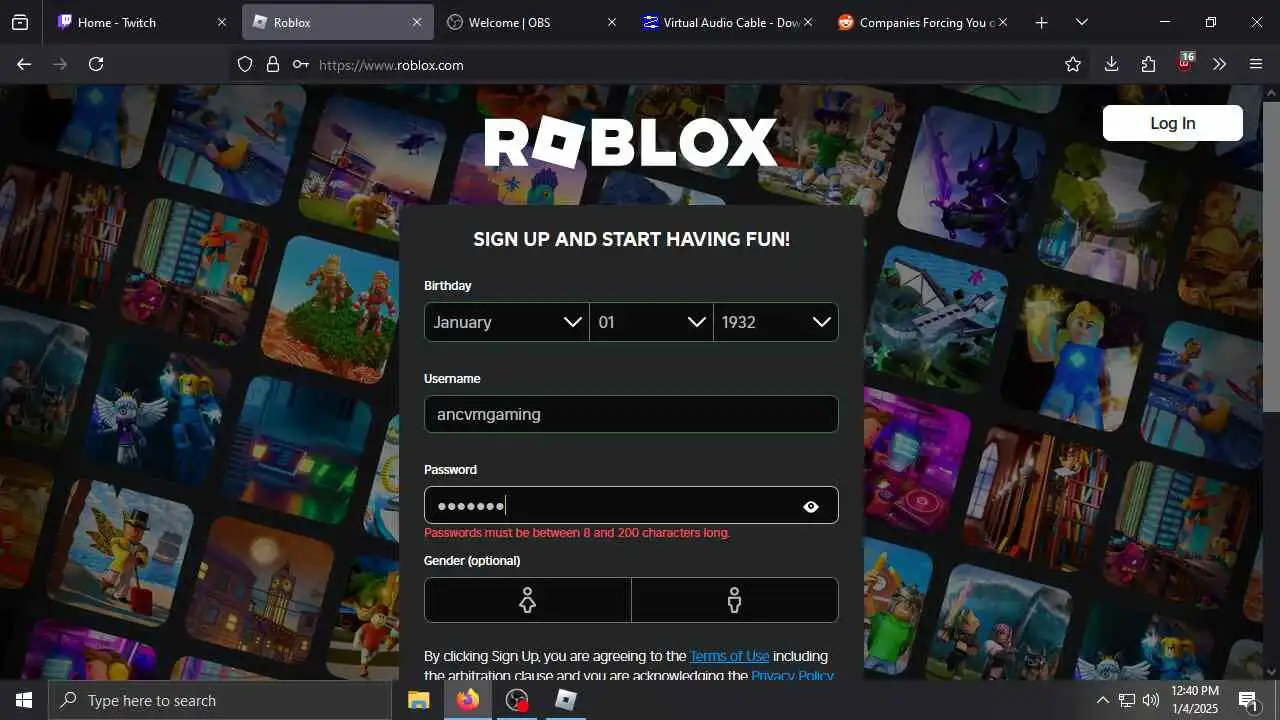Bookmark this page with star icon
The width and height of the screenshot is (1280, 720).
click(x=1073, y=64)
